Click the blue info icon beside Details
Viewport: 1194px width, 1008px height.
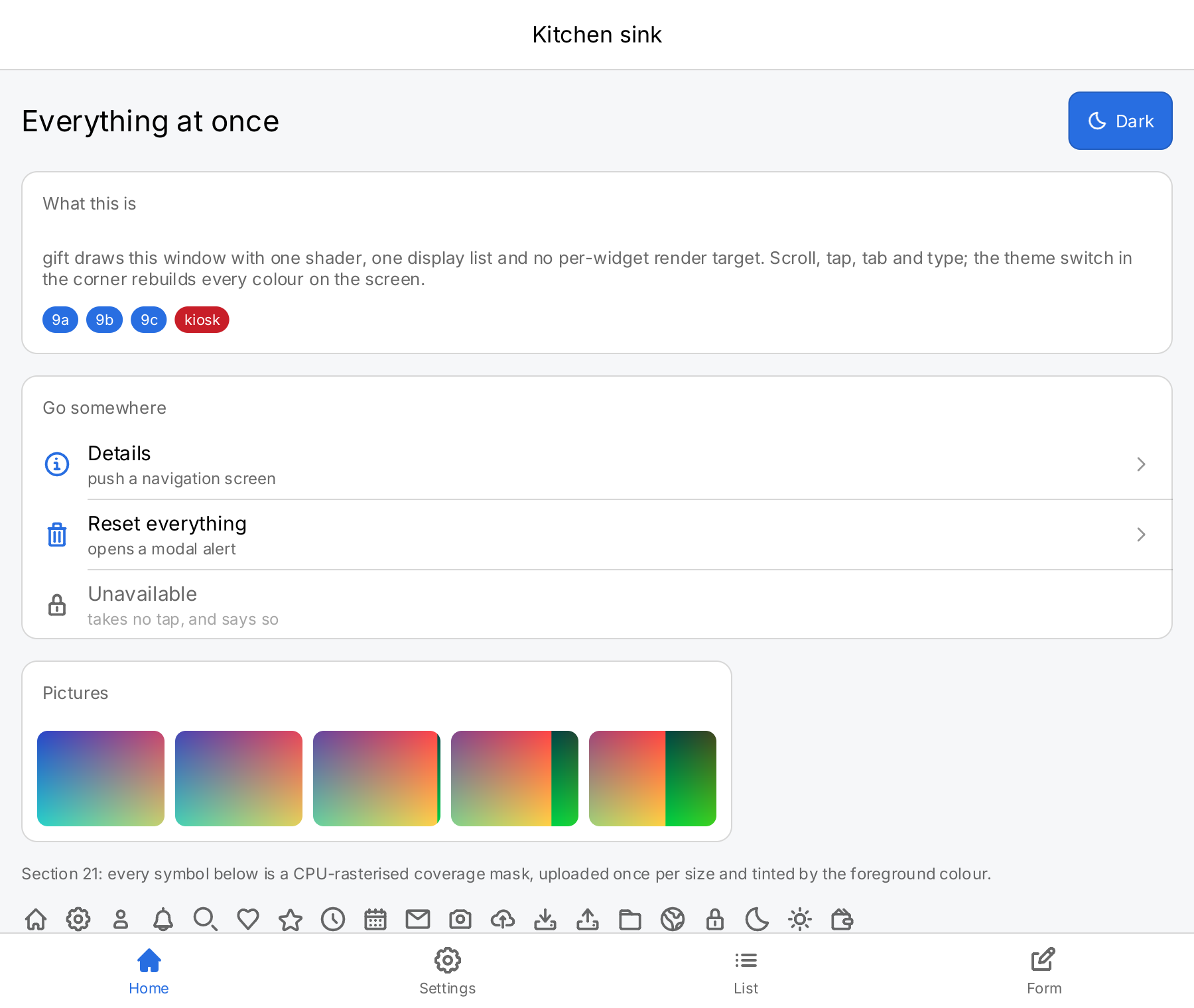[x=57, y=464]
